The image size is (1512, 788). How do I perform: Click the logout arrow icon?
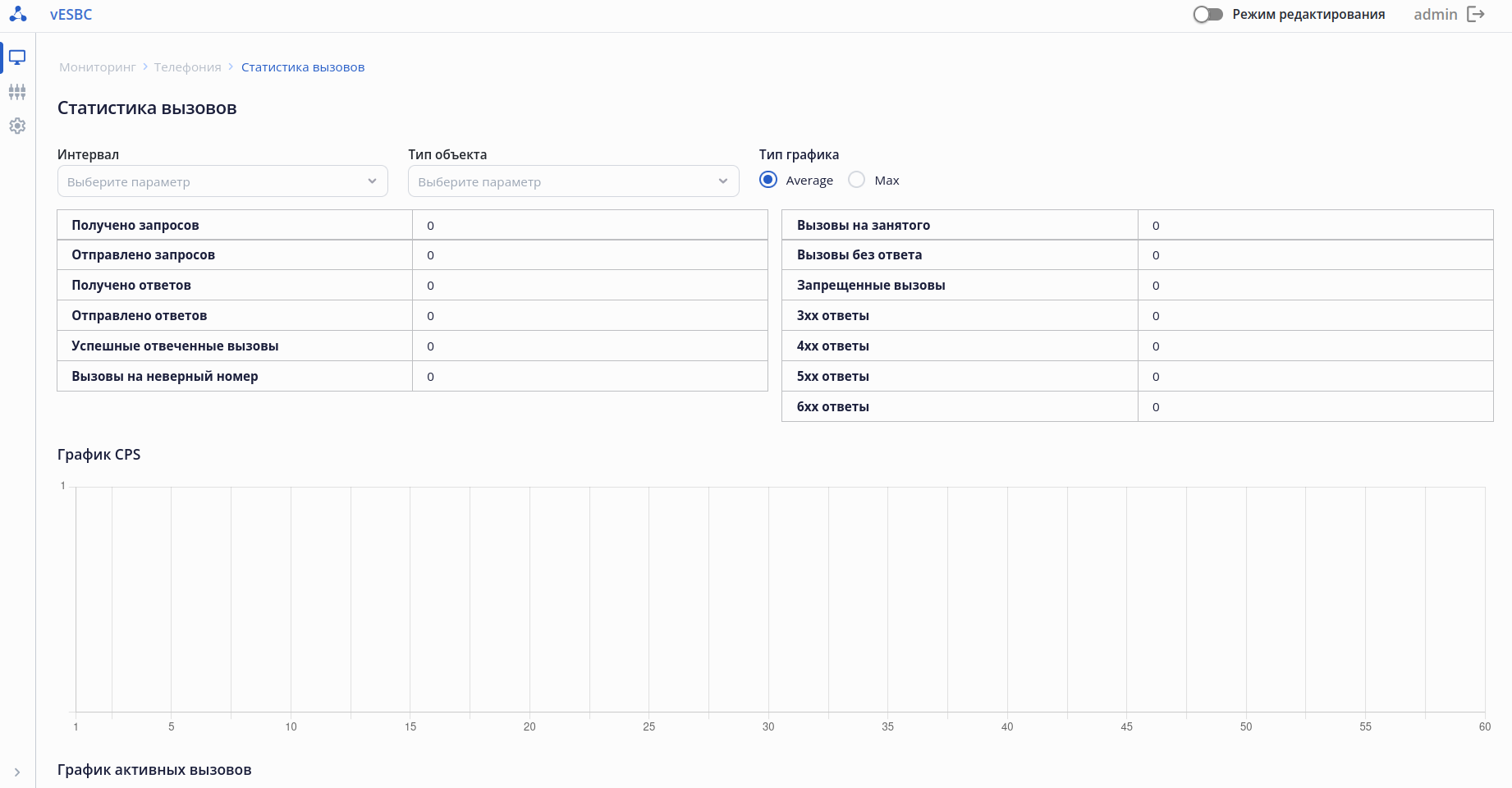[x=1476, y=15]
